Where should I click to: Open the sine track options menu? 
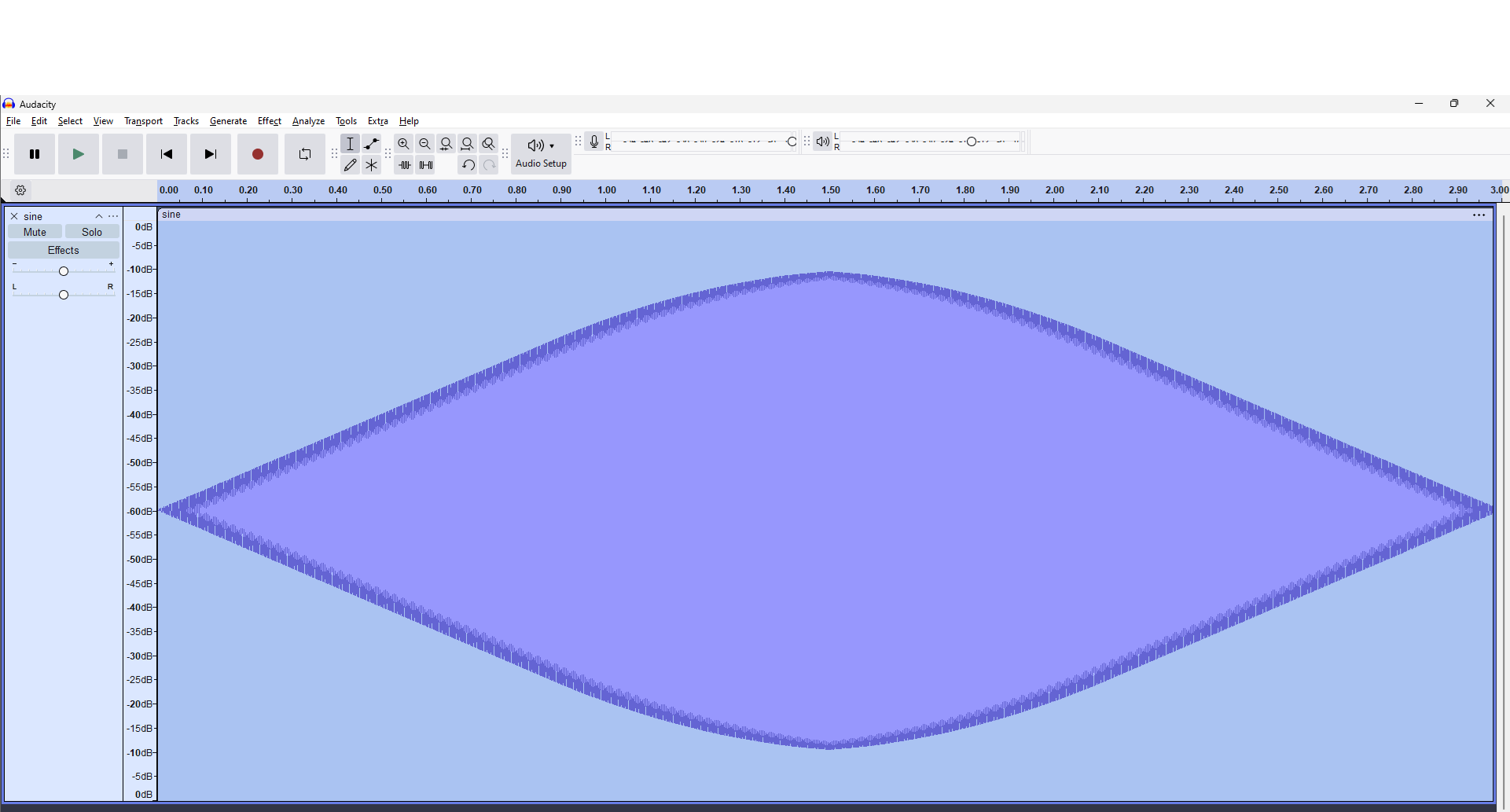114,216
